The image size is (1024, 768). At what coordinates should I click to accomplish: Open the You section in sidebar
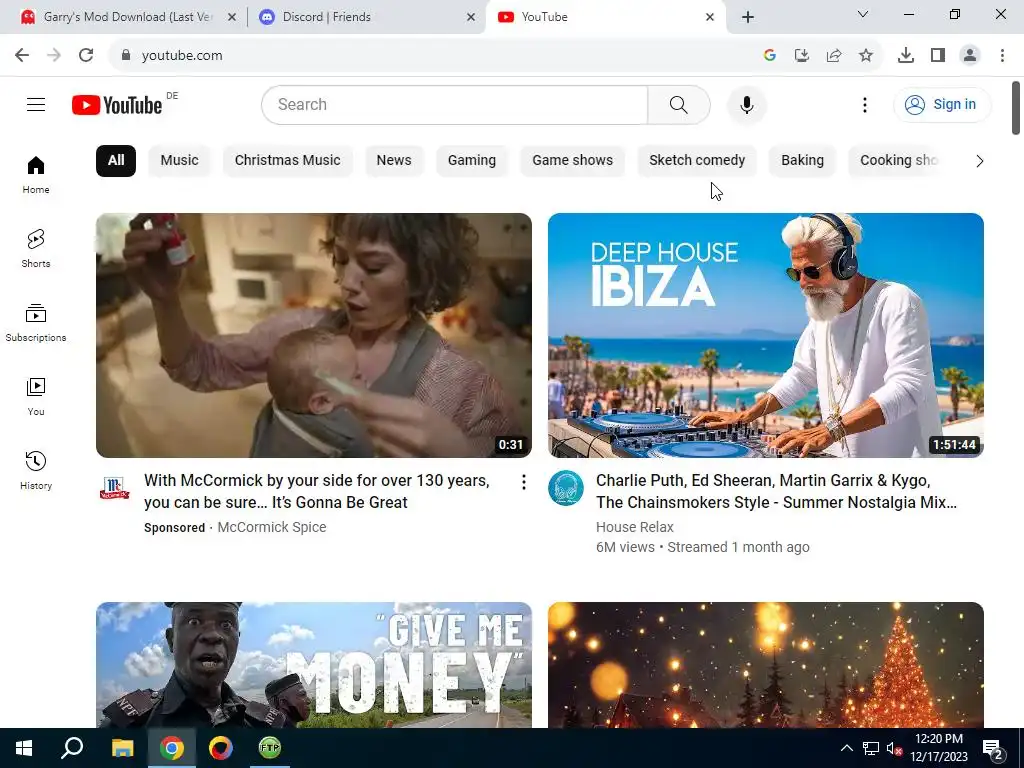click(36, 396)
